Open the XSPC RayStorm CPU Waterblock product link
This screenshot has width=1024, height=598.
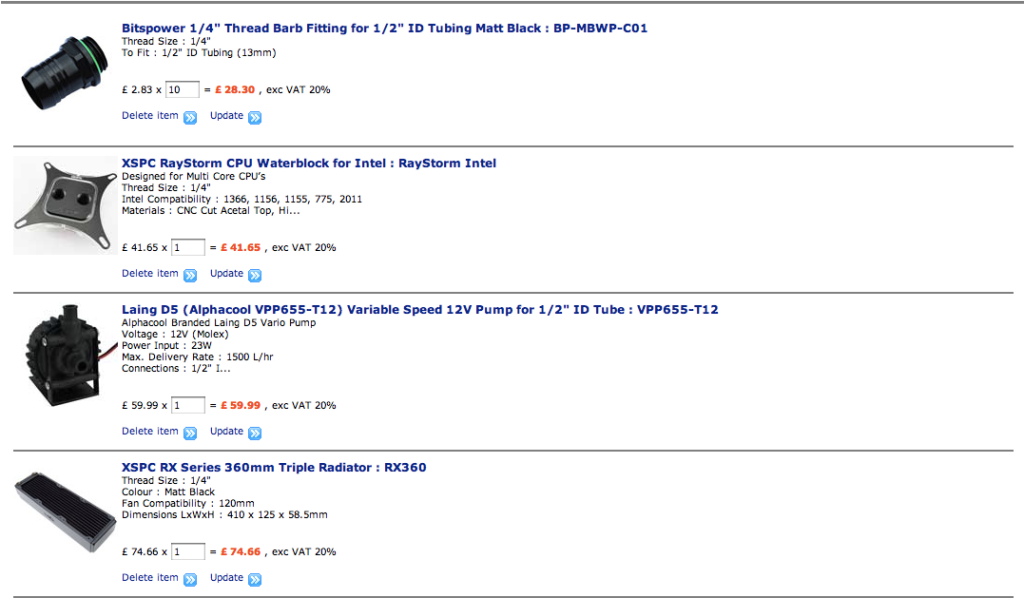tap(309, 163)
